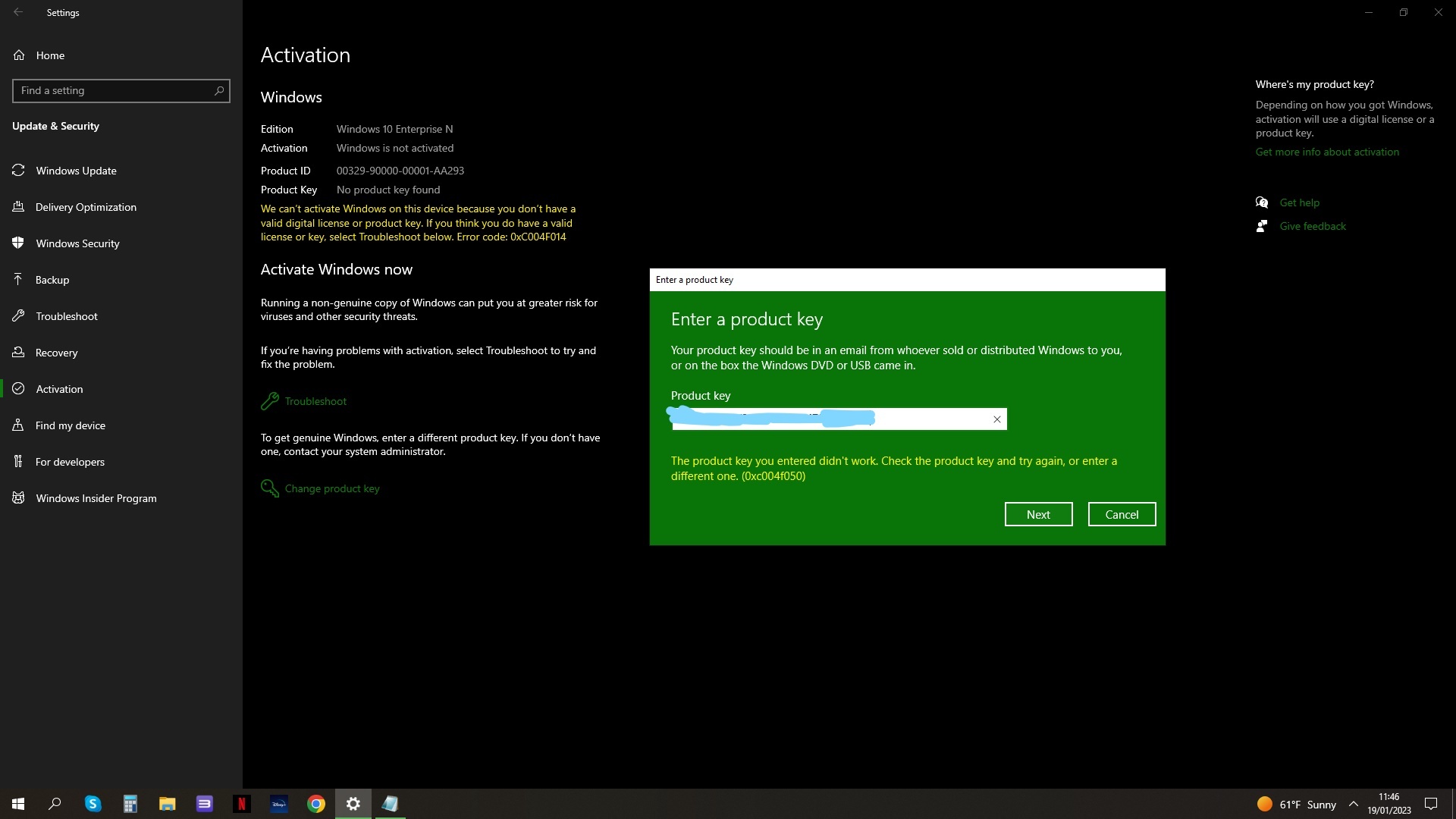Cancel the product key dialog
Viewport: 1456px width, 819px height.
(1122, 514)
